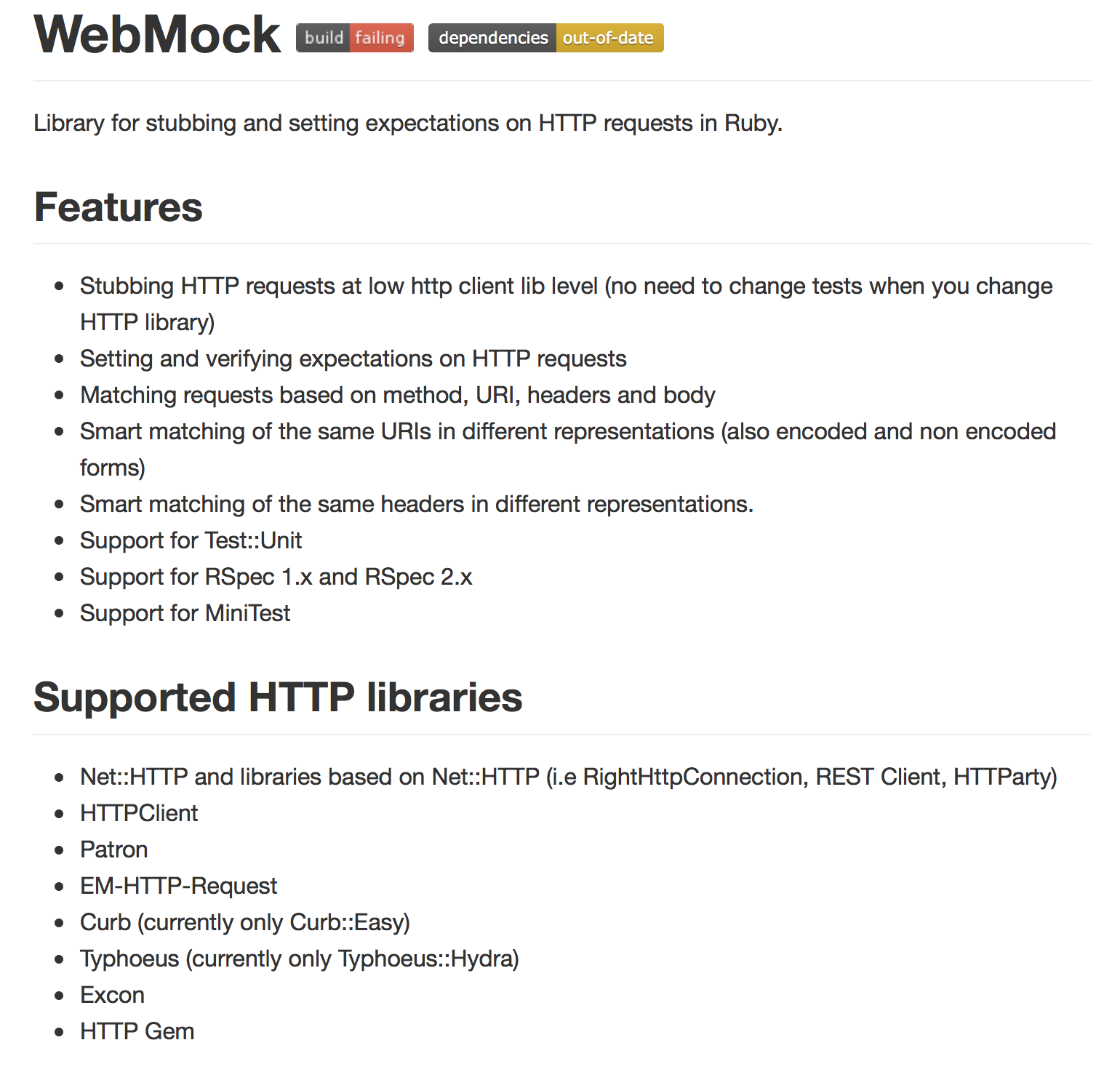Click the Typhoeus list item
Image resolution: width=1120 pixels, height=1072 pixels.
coord(299,959)
